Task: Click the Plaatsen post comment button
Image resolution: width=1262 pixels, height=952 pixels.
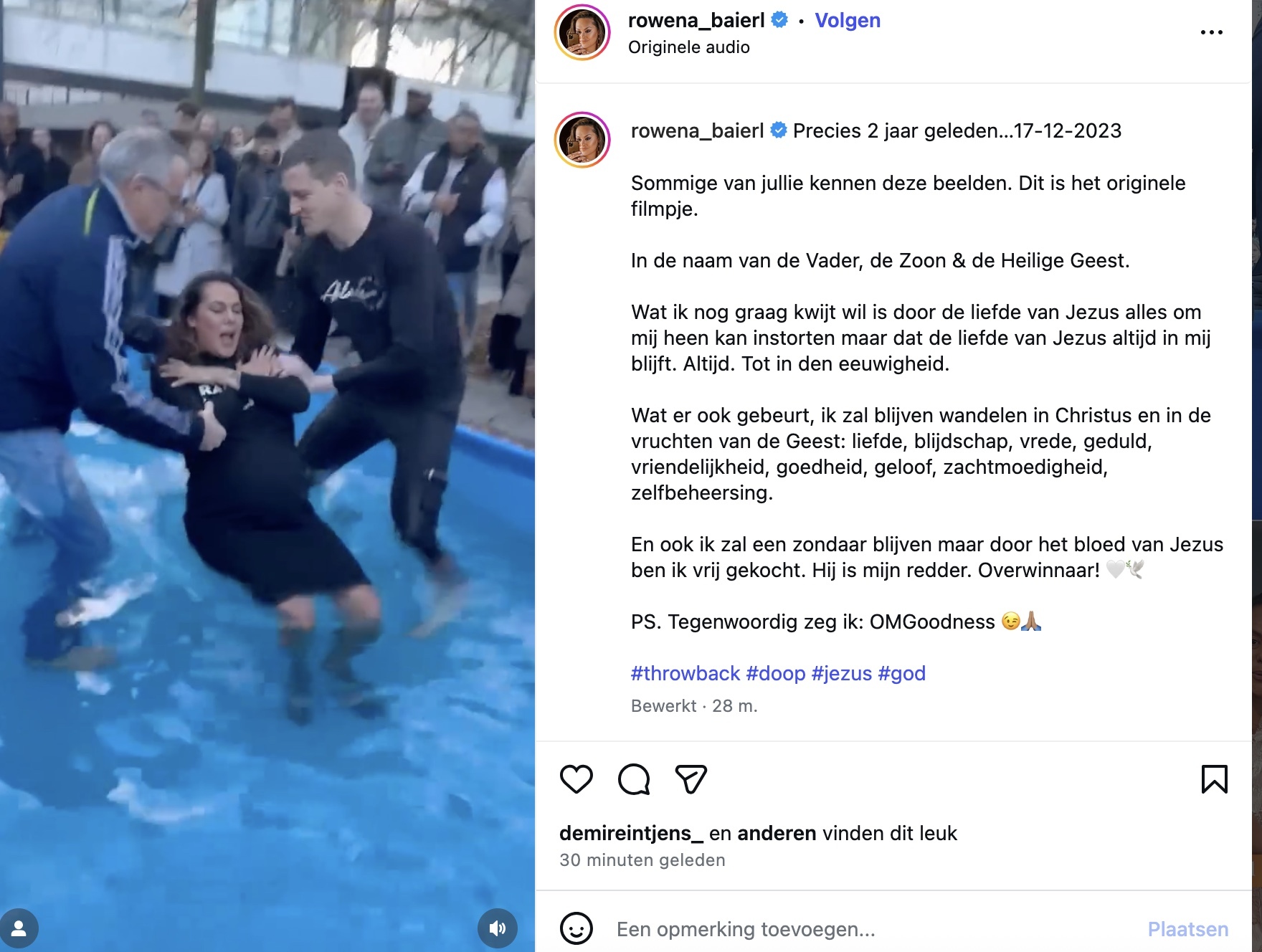Action: (1187, 929)
